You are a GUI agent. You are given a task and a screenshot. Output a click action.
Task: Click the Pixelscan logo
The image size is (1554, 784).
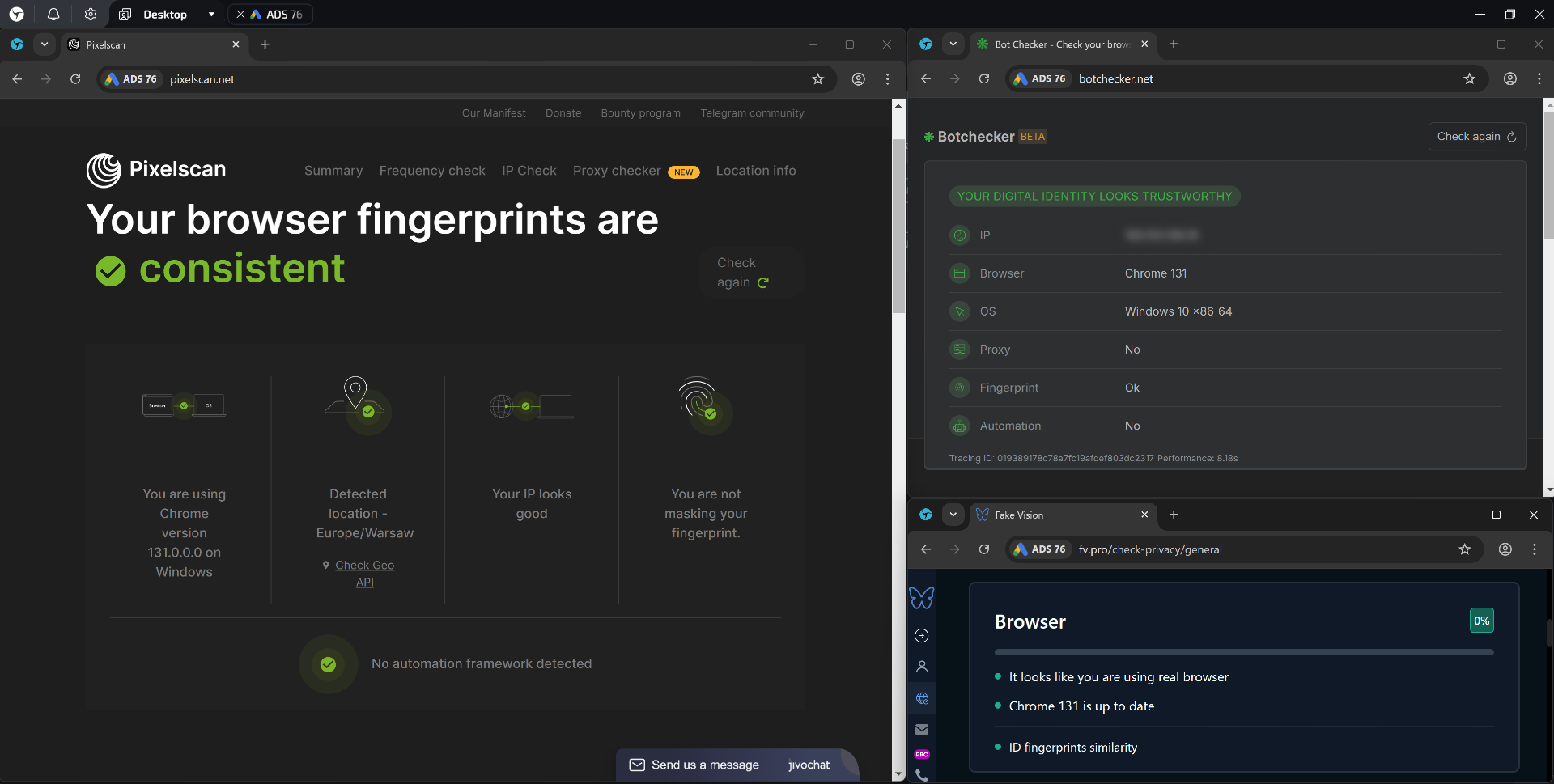[x=156, y=170]
